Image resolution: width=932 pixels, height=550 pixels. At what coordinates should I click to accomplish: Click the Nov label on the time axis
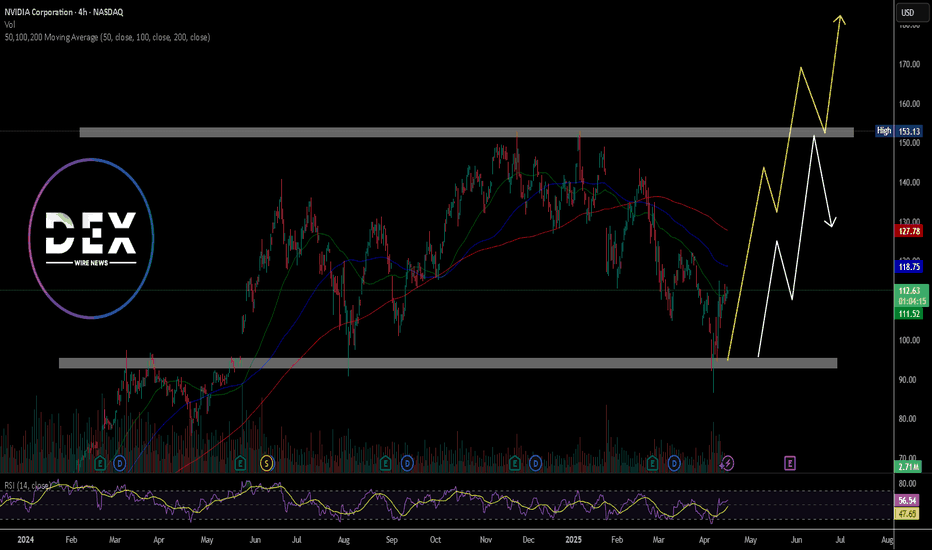click(486, 540)
